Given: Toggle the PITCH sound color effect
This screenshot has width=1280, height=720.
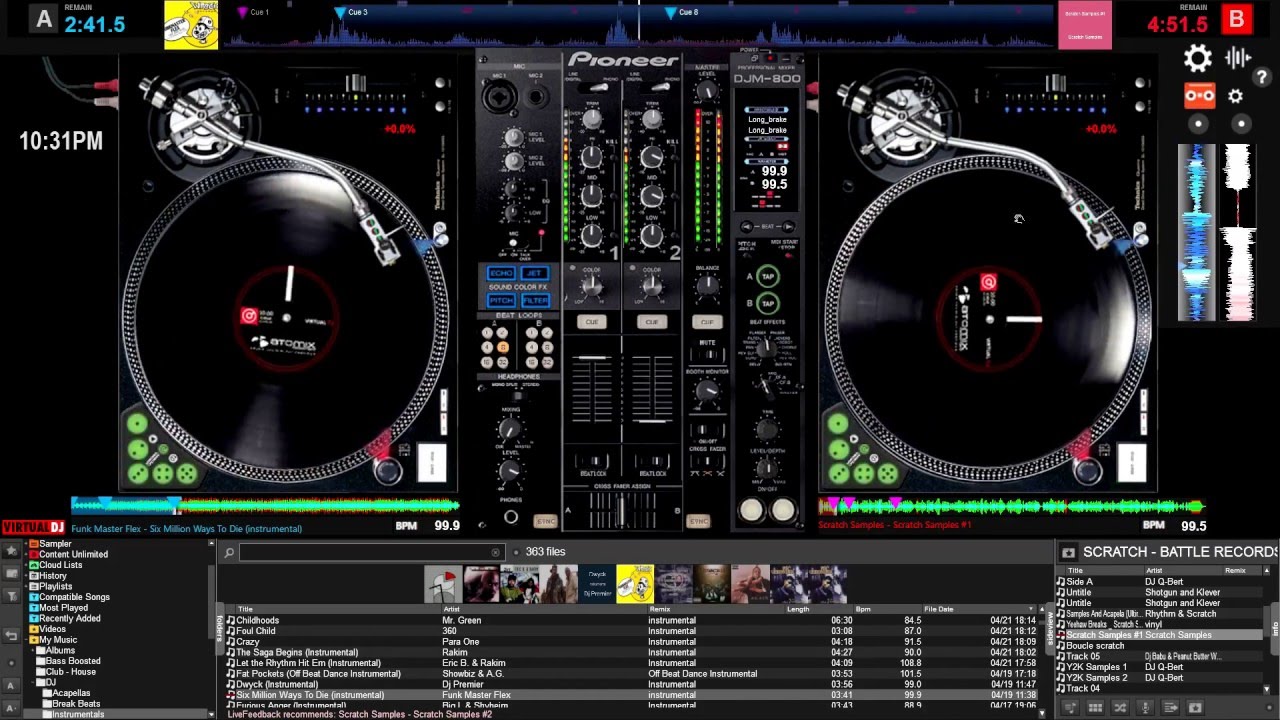Looking at the screenshot, I should click(x=501, y=301).
